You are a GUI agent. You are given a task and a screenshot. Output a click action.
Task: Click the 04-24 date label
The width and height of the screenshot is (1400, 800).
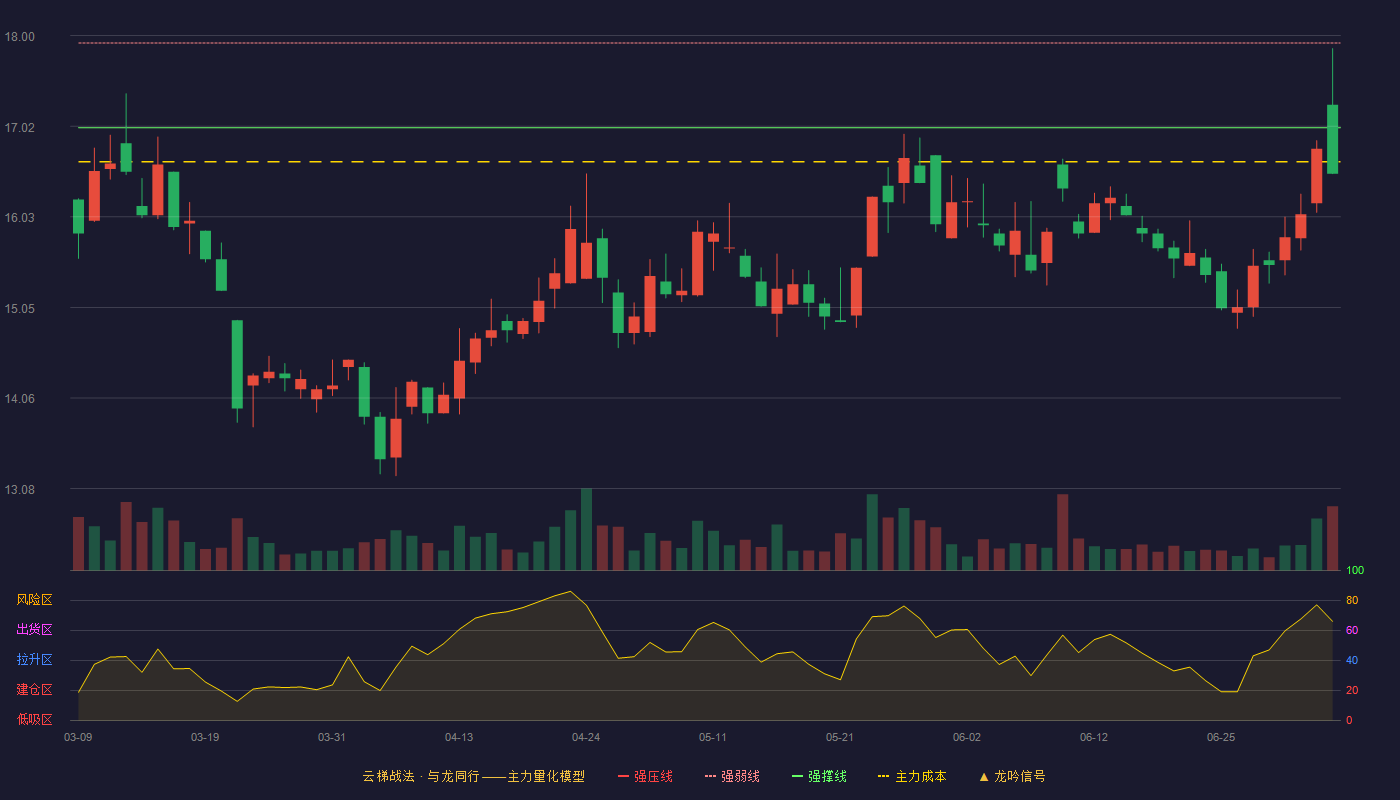(586, 737)
